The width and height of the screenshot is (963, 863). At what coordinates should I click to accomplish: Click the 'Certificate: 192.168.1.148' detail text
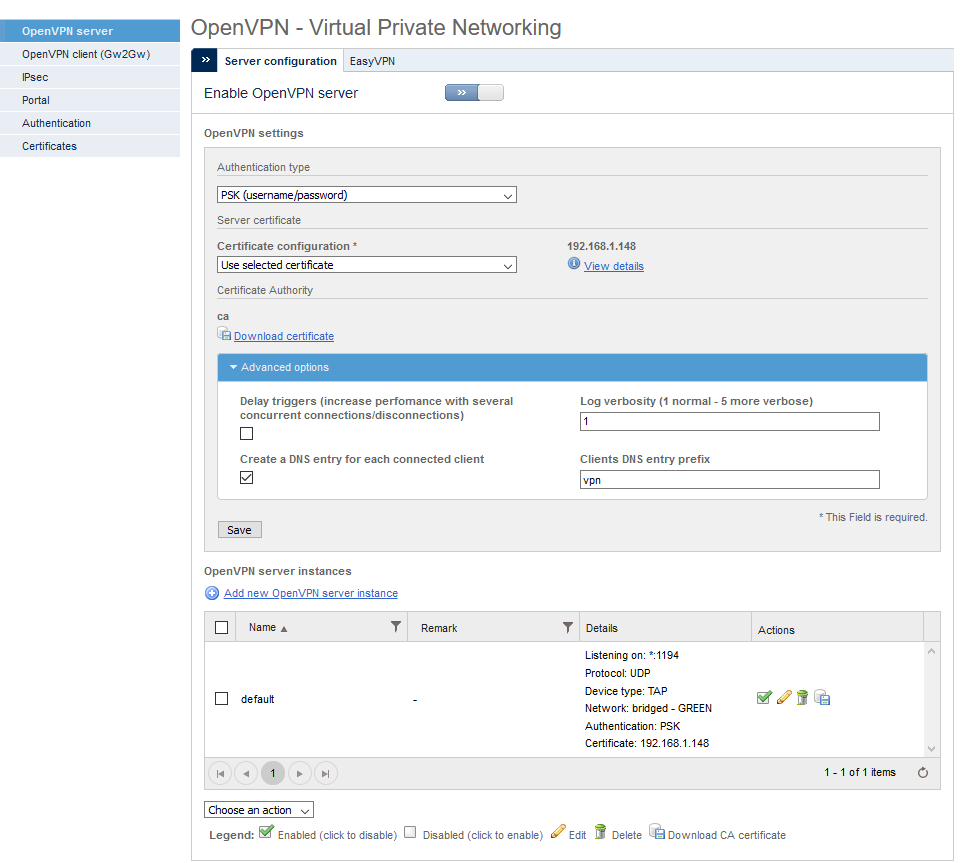(647, 743)
